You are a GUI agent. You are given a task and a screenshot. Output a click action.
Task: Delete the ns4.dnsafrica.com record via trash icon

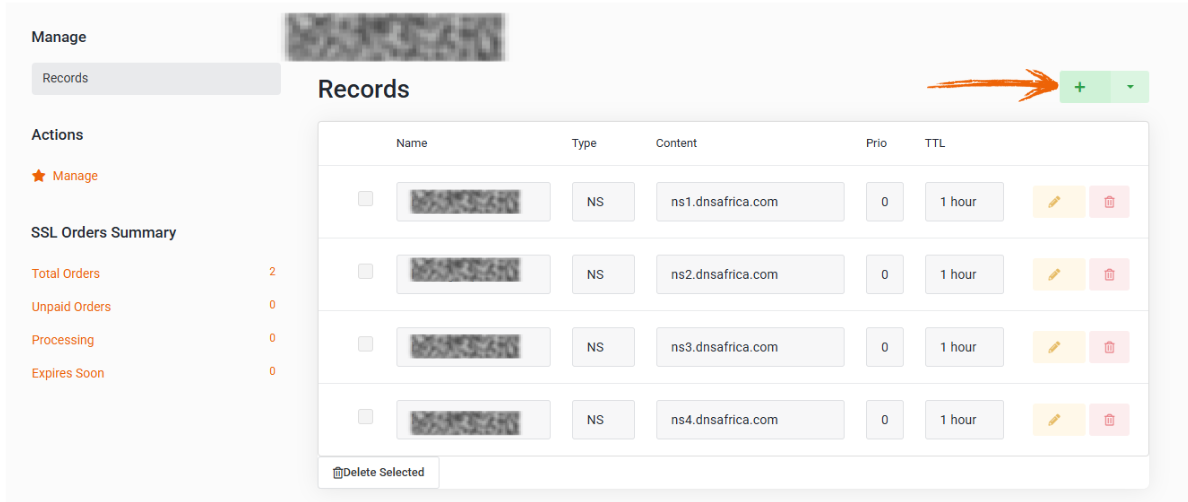point(1109,419)
